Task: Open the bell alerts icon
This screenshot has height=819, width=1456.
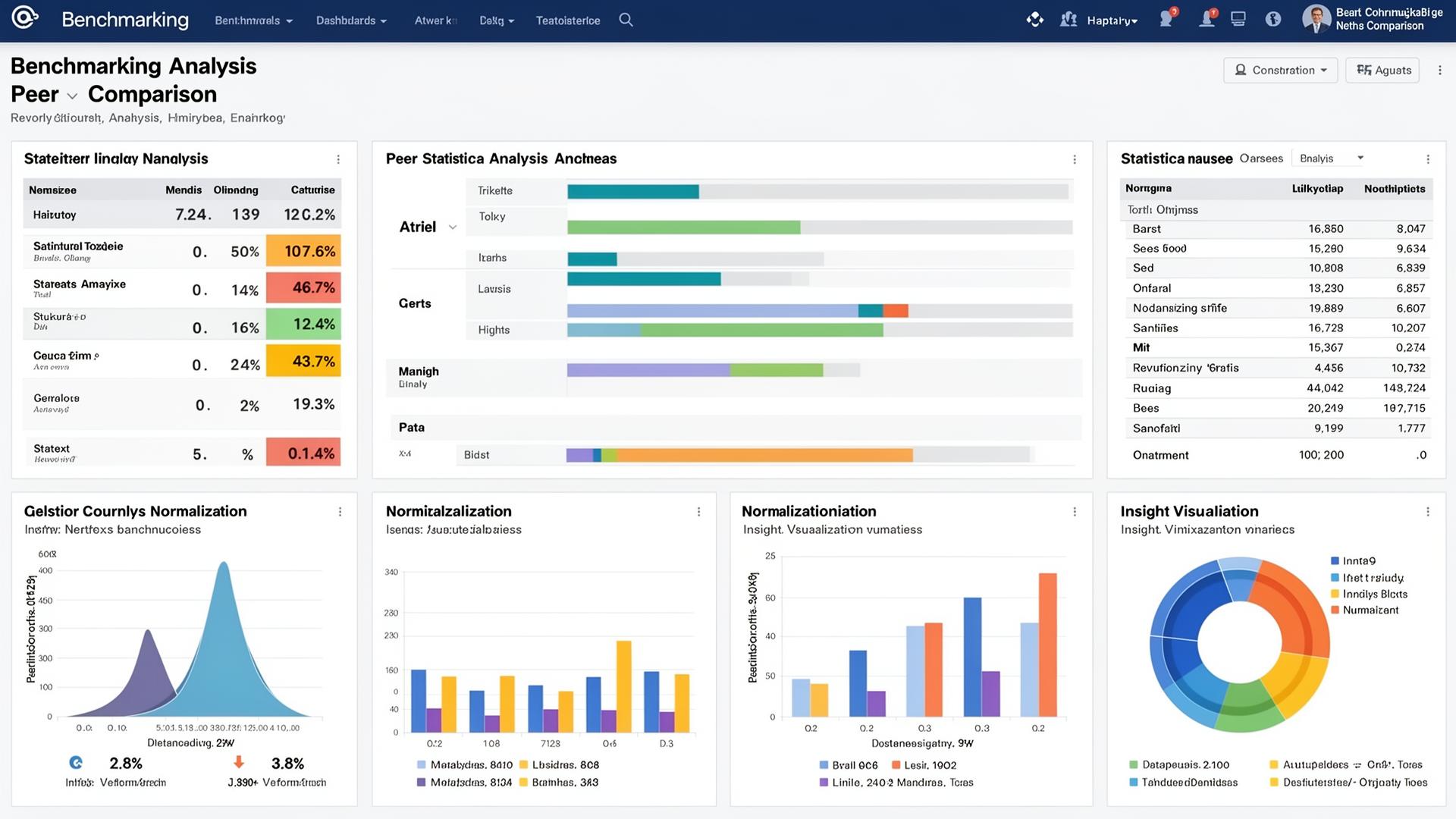Action: (x=1207, y=20)
